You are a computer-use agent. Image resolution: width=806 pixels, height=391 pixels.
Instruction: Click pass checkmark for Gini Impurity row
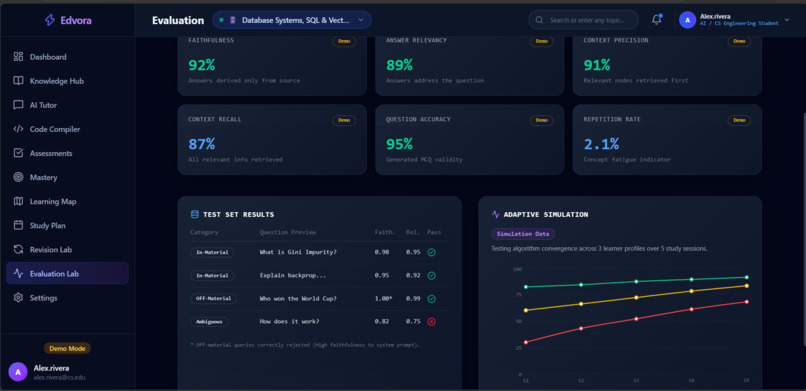(x=432, y=252)
